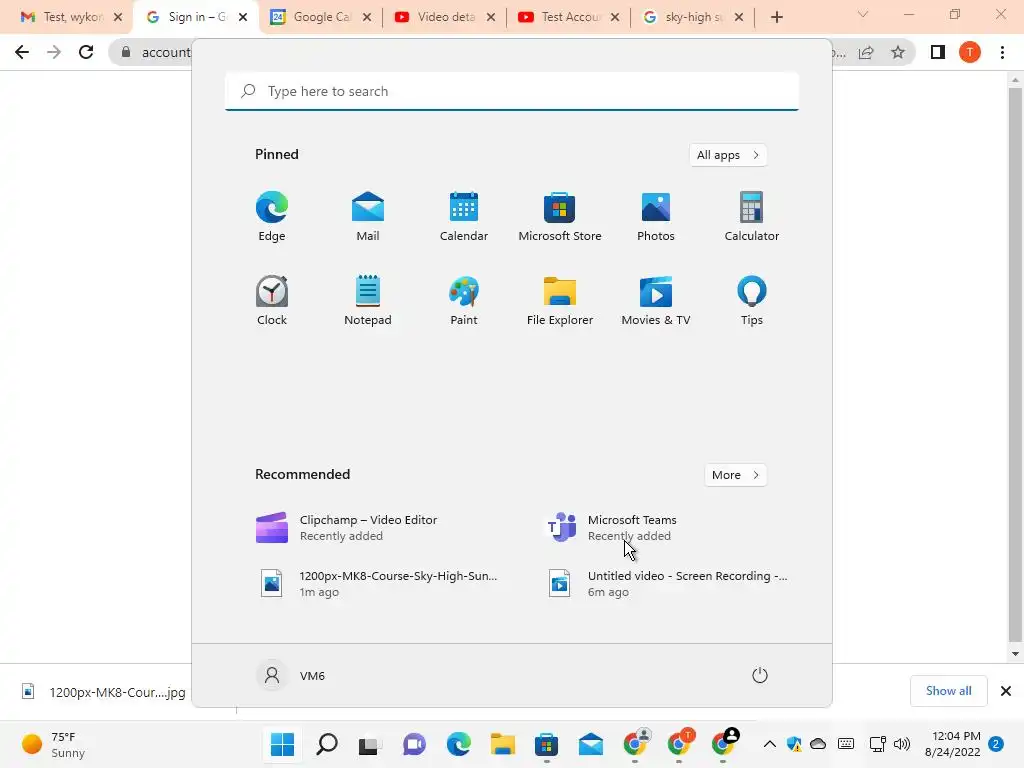Open the OneDrive cloud tray icon
This screenshot has height=768, width=1024.
pyautogui.click(x=818, y=744)
